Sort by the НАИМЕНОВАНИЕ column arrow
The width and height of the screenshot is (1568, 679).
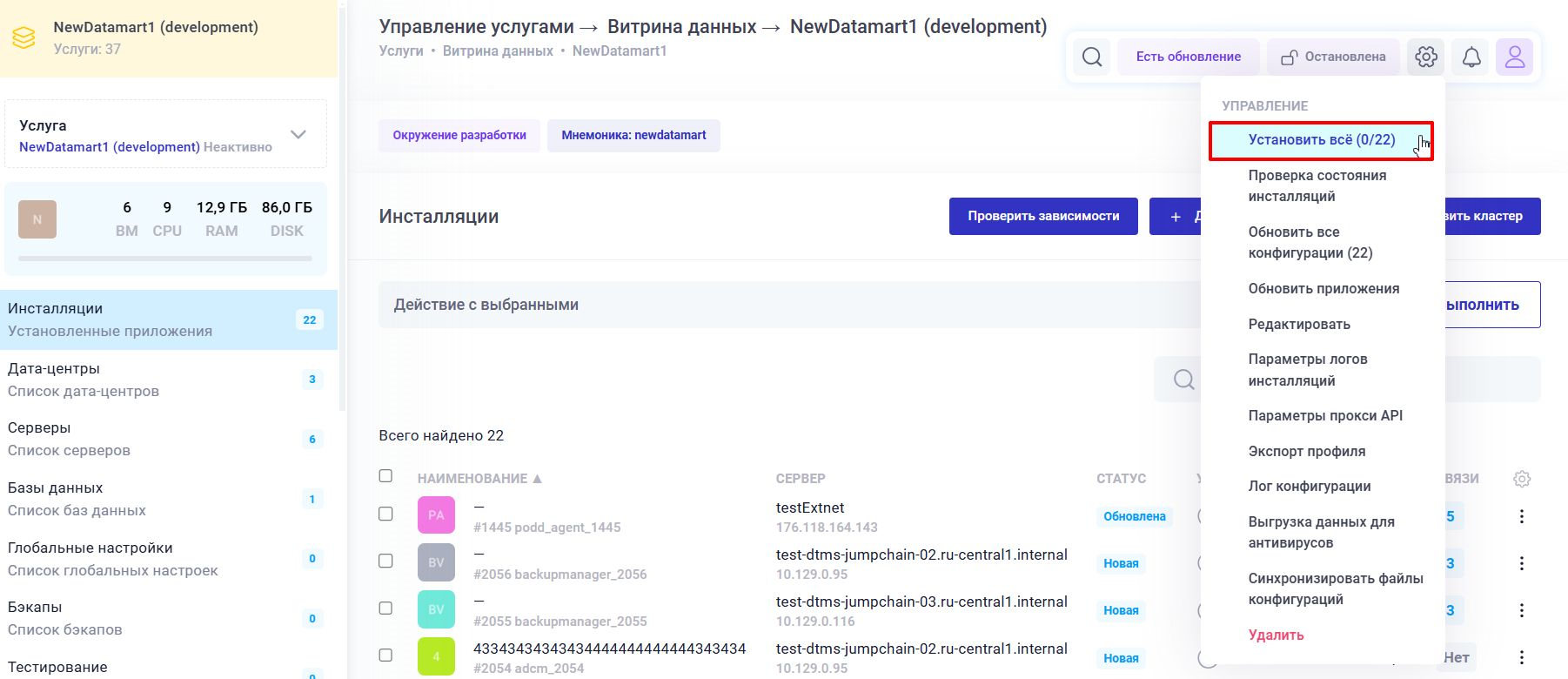537,479
